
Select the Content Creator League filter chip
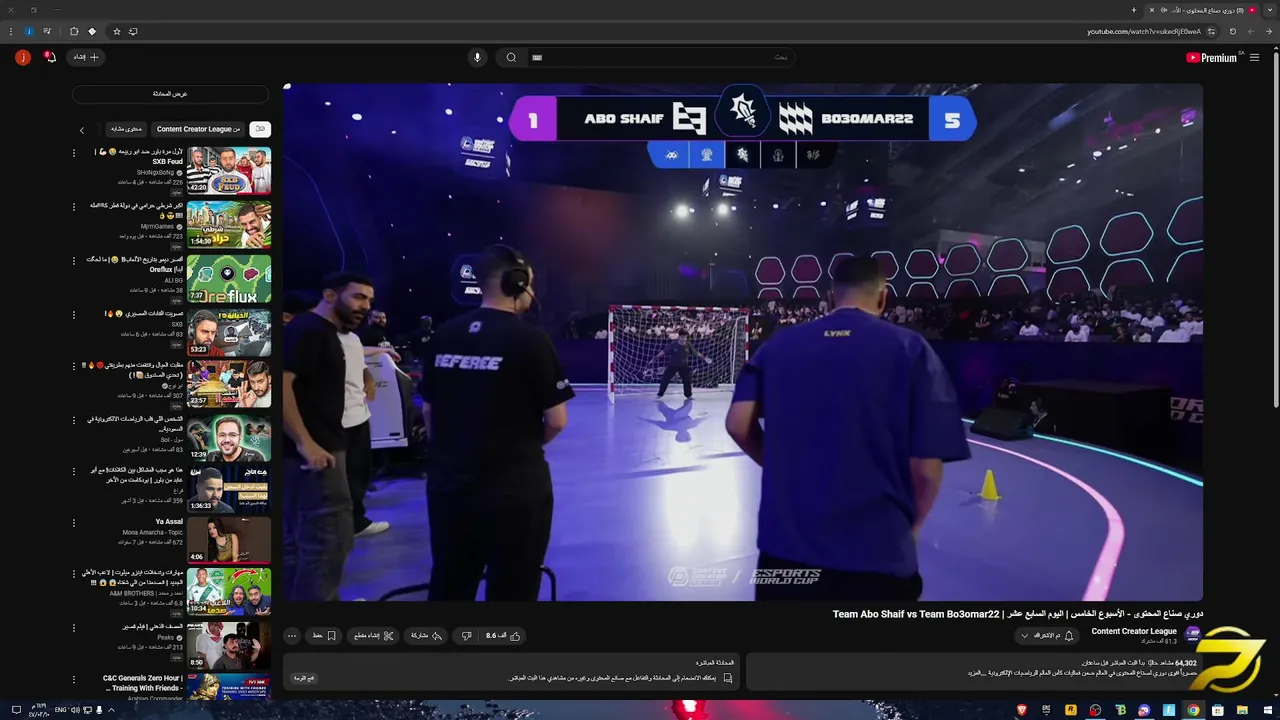pos(198,129)
